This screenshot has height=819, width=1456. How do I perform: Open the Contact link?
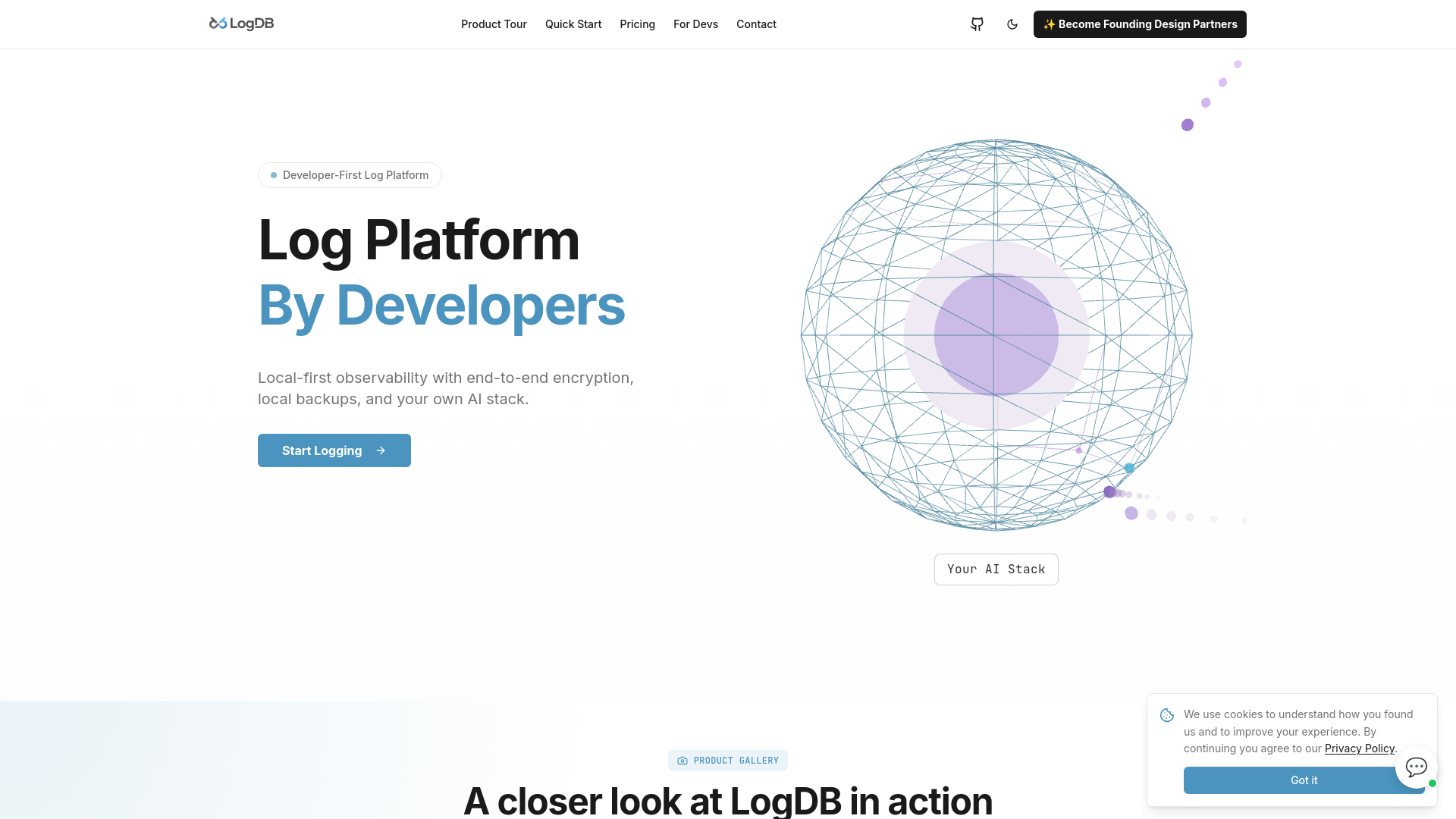[756, 24]
